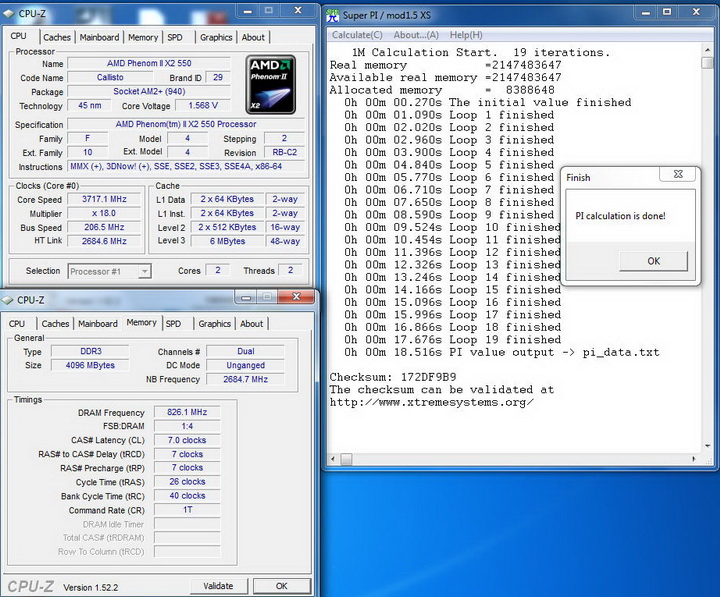The width and height of the screenshot is (720, 597).
Task: Click the CAS# Latency value 7.0 clocks
Action: click(x=187, y=440)
